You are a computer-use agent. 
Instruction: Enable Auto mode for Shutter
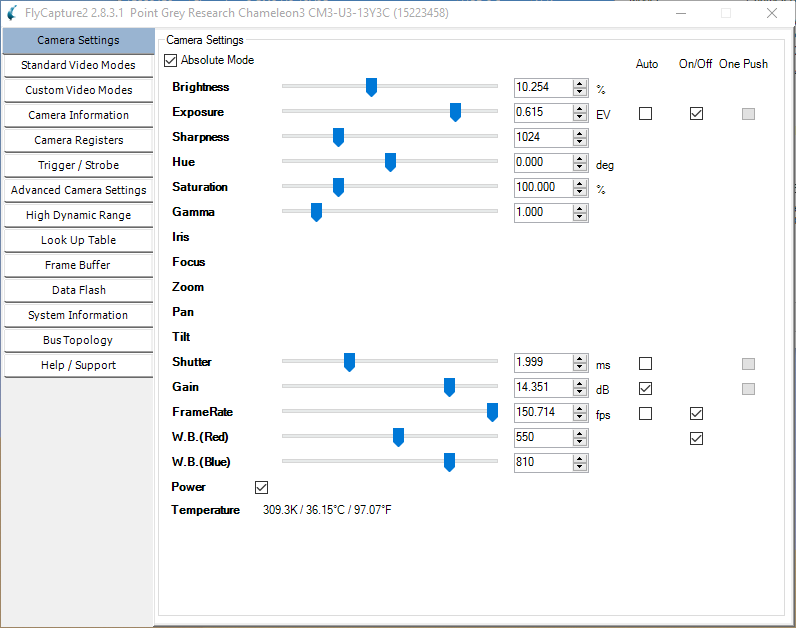(645, 363)
